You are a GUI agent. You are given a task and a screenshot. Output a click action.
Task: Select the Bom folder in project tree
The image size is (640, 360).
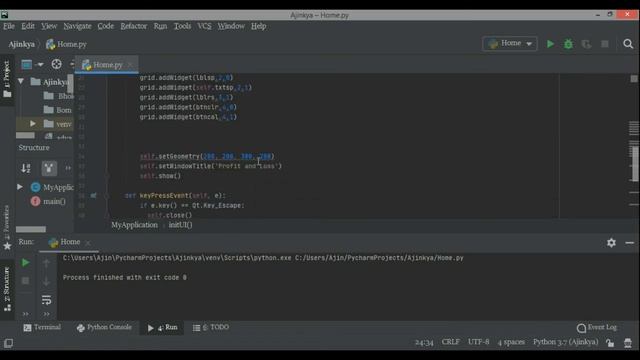(58, 110)
